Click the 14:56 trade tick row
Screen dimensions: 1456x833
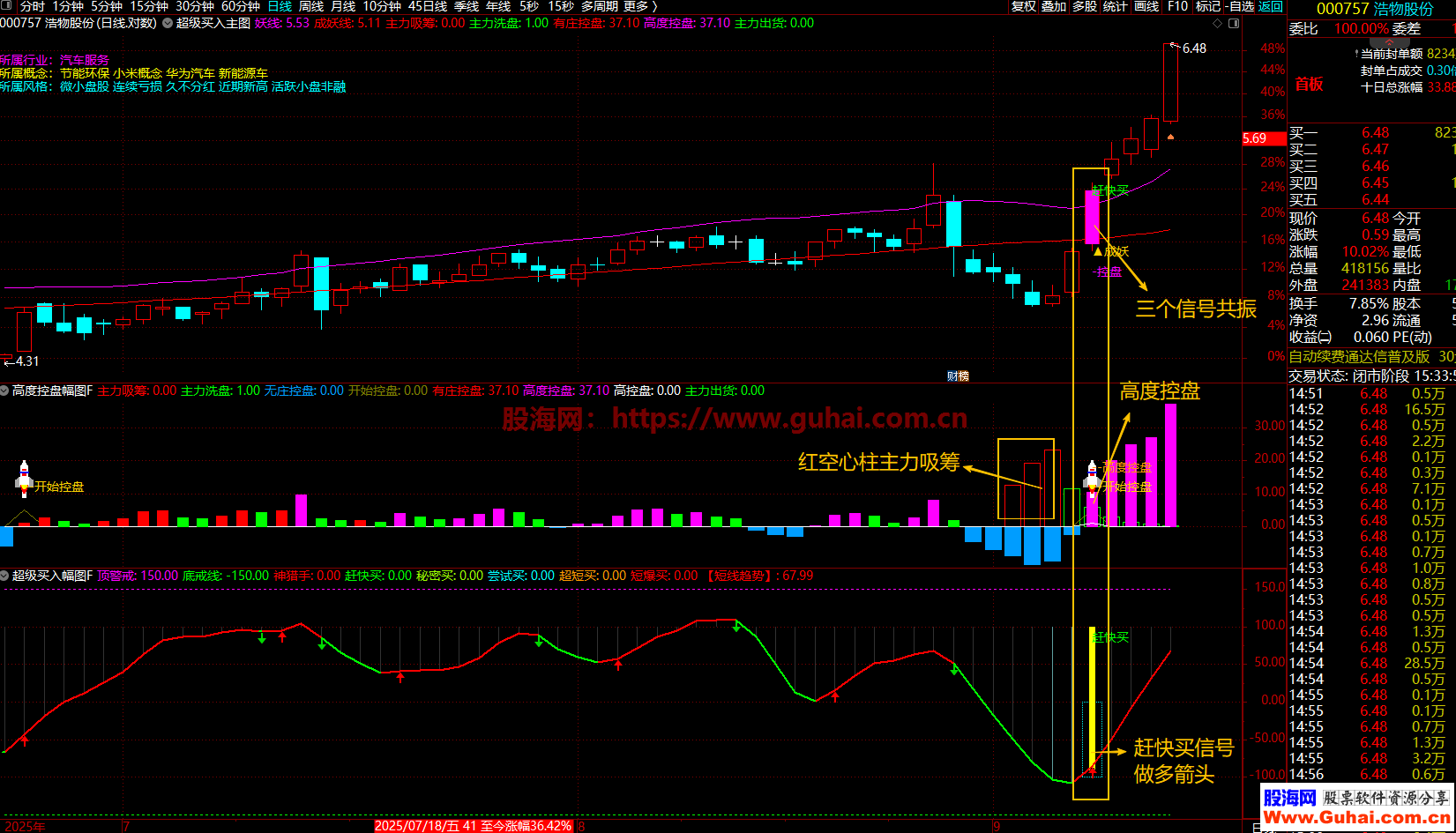click(x=1371, y=774)
